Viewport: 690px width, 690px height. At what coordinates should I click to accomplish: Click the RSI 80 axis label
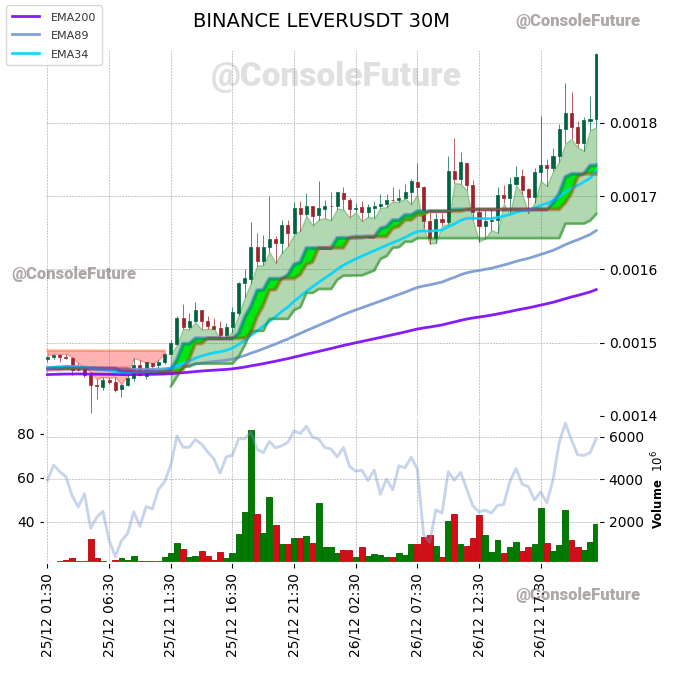pyautogui.click(x=26, y=435)
